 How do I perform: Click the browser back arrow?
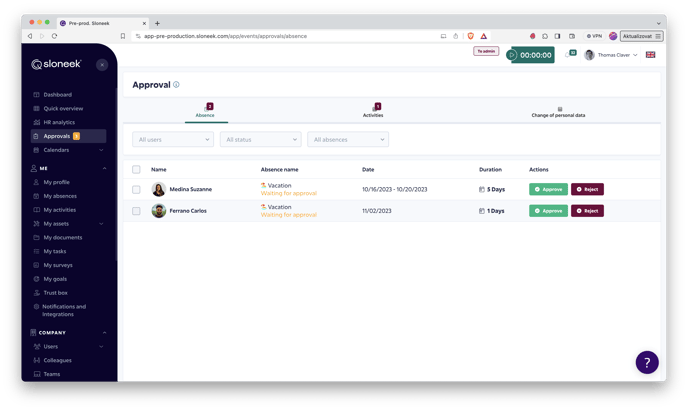click(x=30, y=36)
